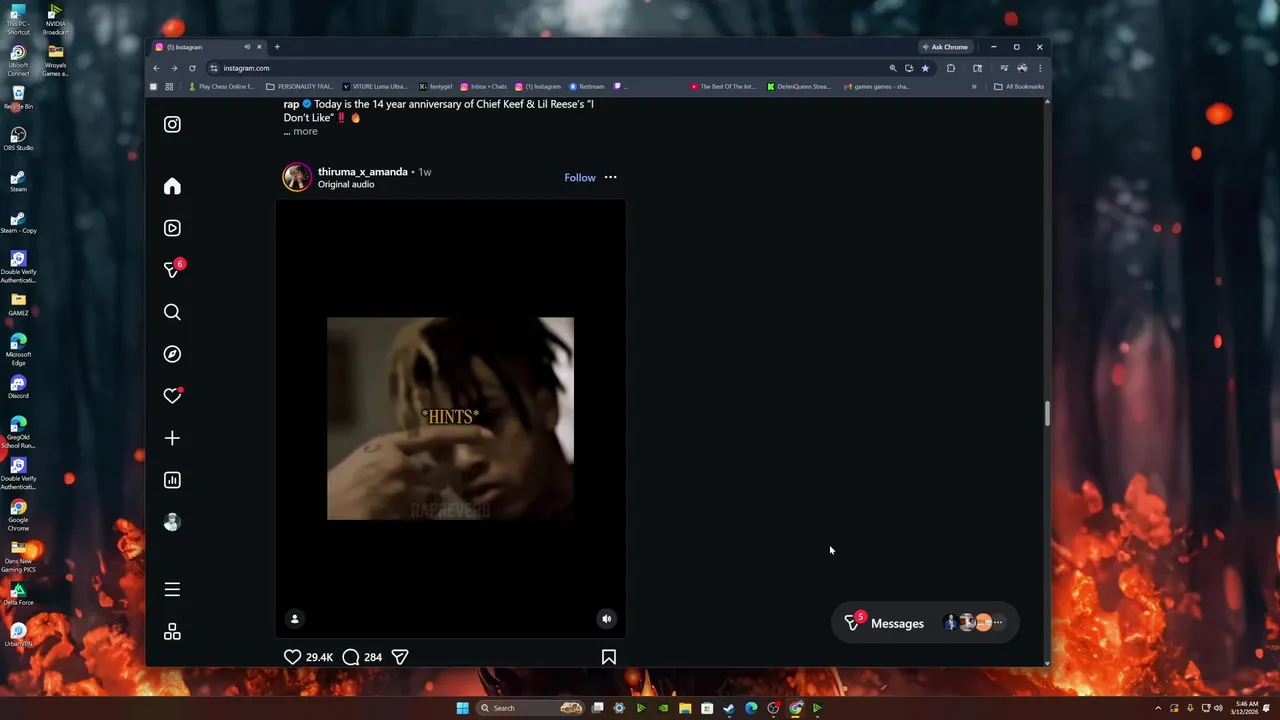The width and height of the screenshot is (1280, 720).
Task: Follow thiruma_x_amanda
Action: click(580, 177)
